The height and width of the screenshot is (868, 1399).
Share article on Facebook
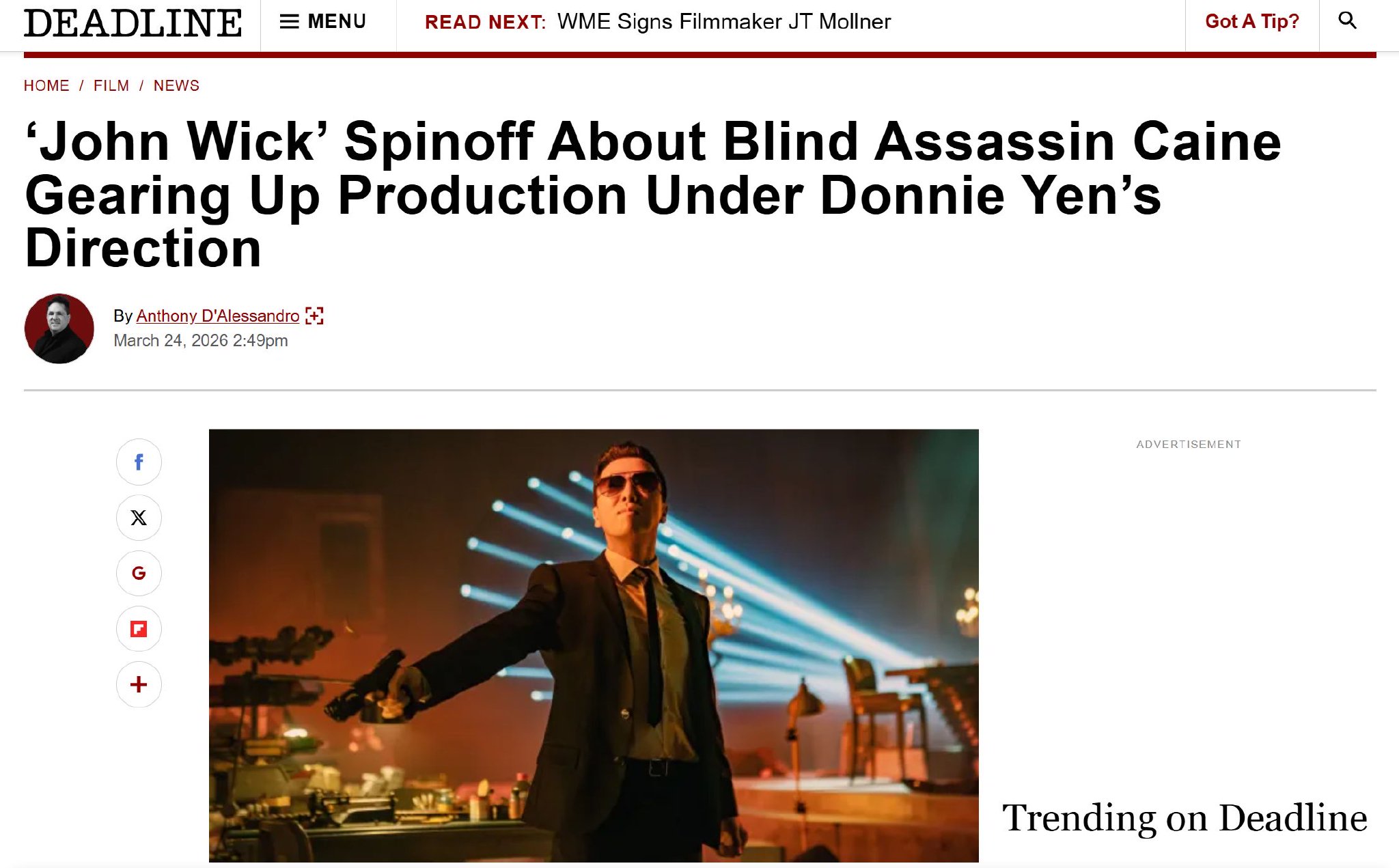(139, 462)
